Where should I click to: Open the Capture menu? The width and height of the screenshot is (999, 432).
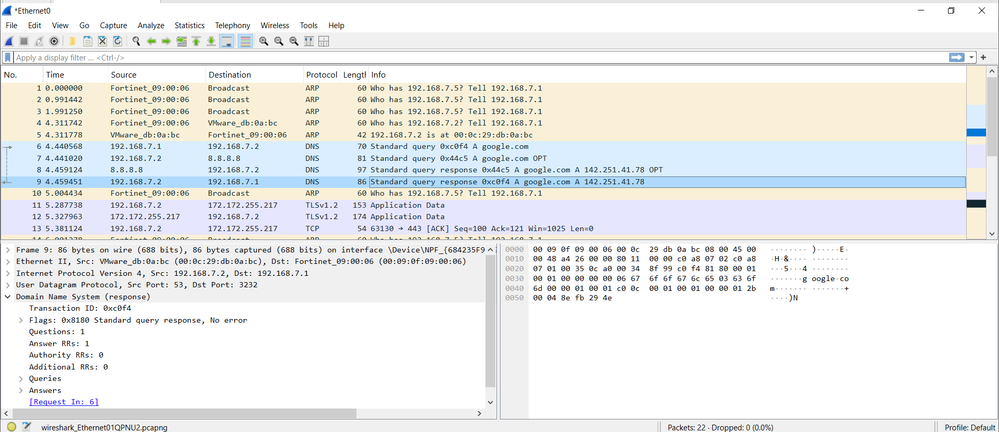click(x=113, y=25)
